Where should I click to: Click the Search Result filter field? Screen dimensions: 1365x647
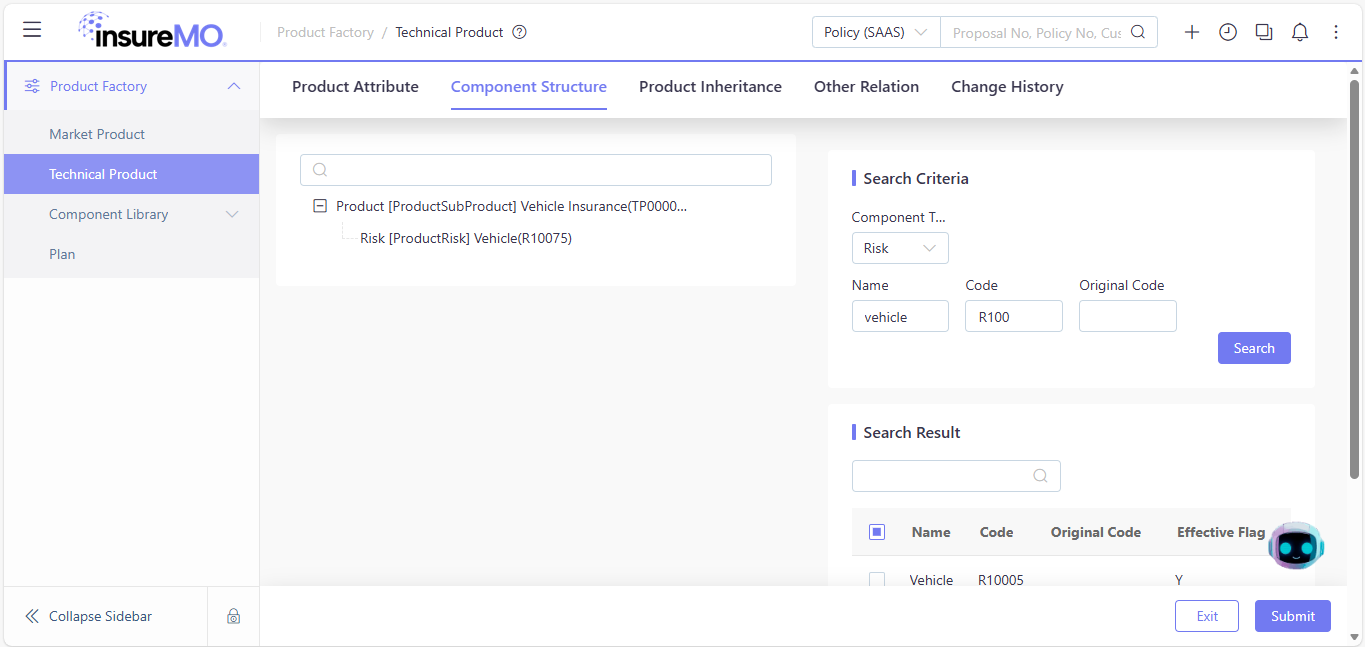point(956,476)
